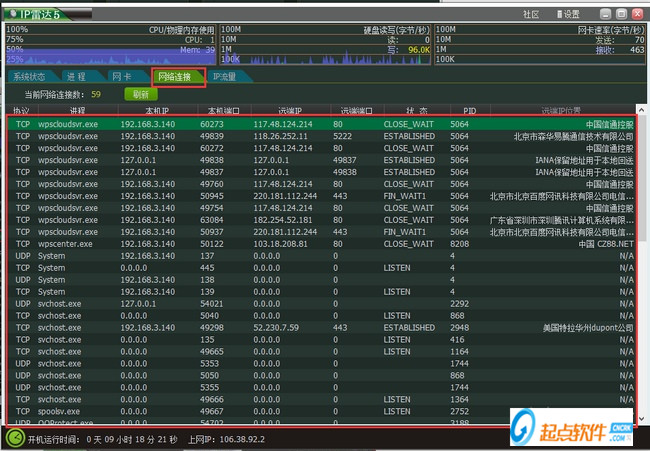Click the 硬盘读写 disk activity graph

click(325, 44)
